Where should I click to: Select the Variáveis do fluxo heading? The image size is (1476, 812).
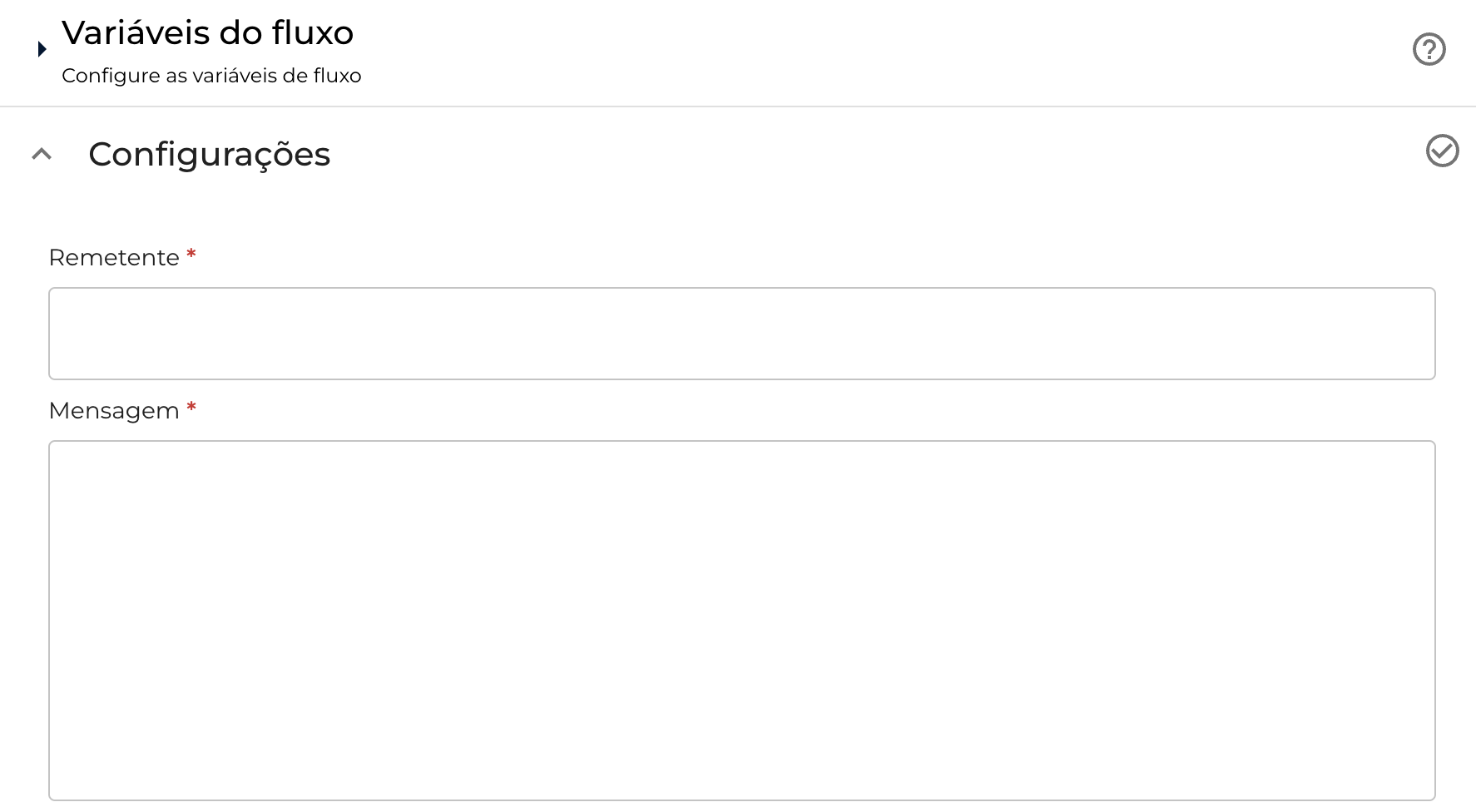click(x=207, y=33)
